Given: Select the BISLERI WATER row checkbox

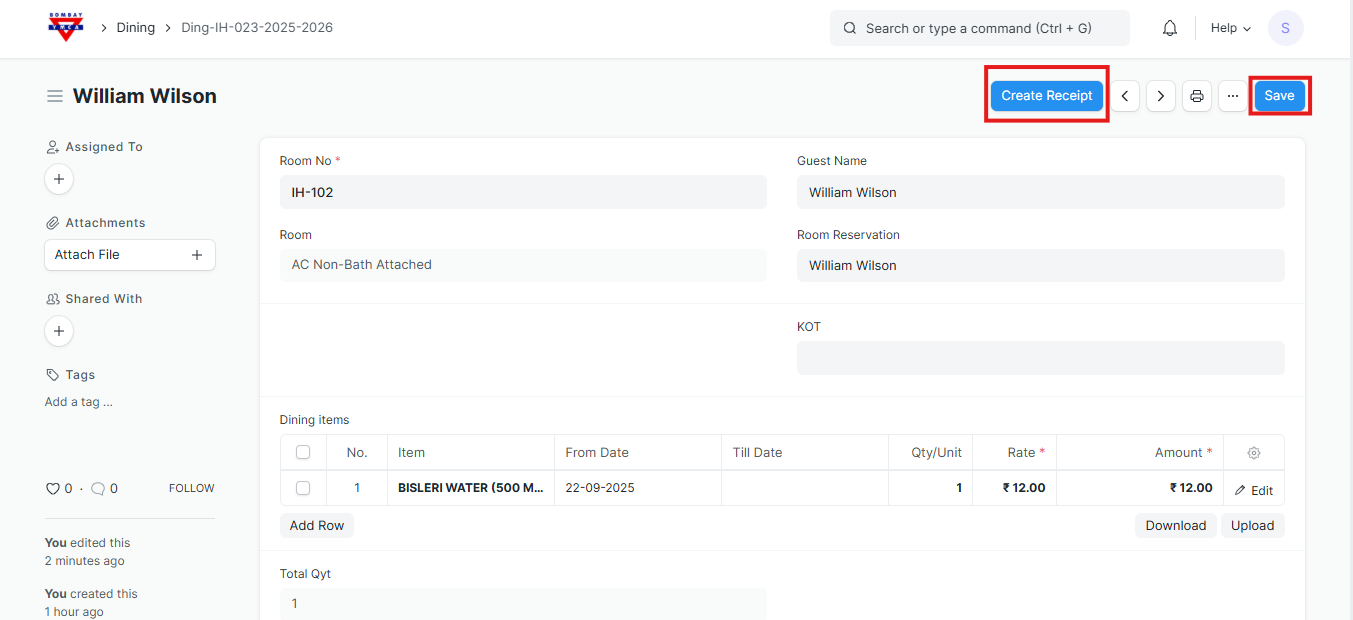Looking at the screenshot, I should click(x=303, y=488).
